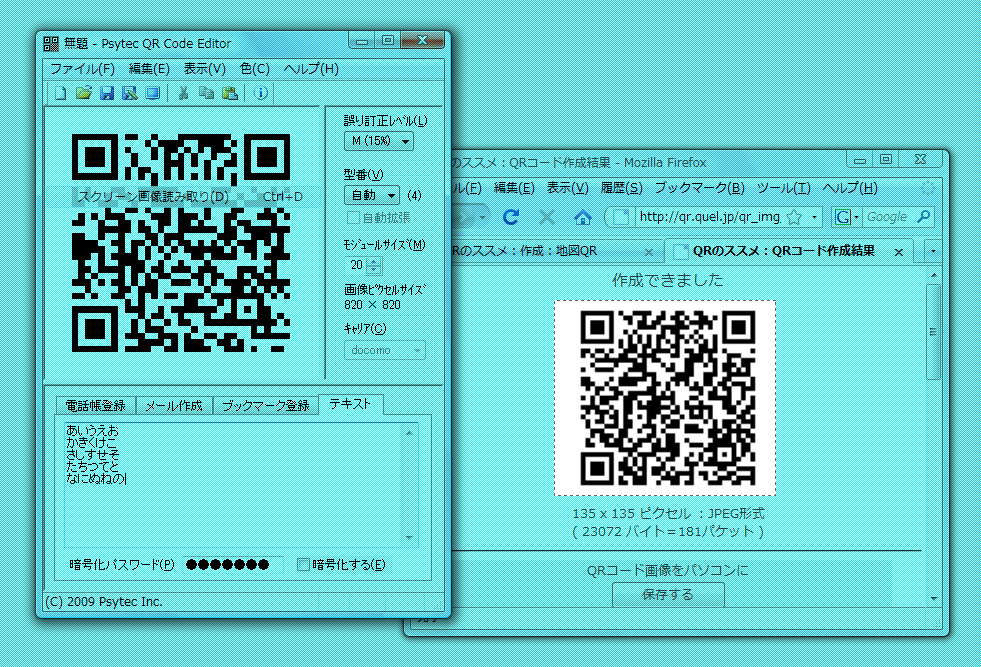Click the Firefox URL field qr.quel.jp

[x=710, y=217]
